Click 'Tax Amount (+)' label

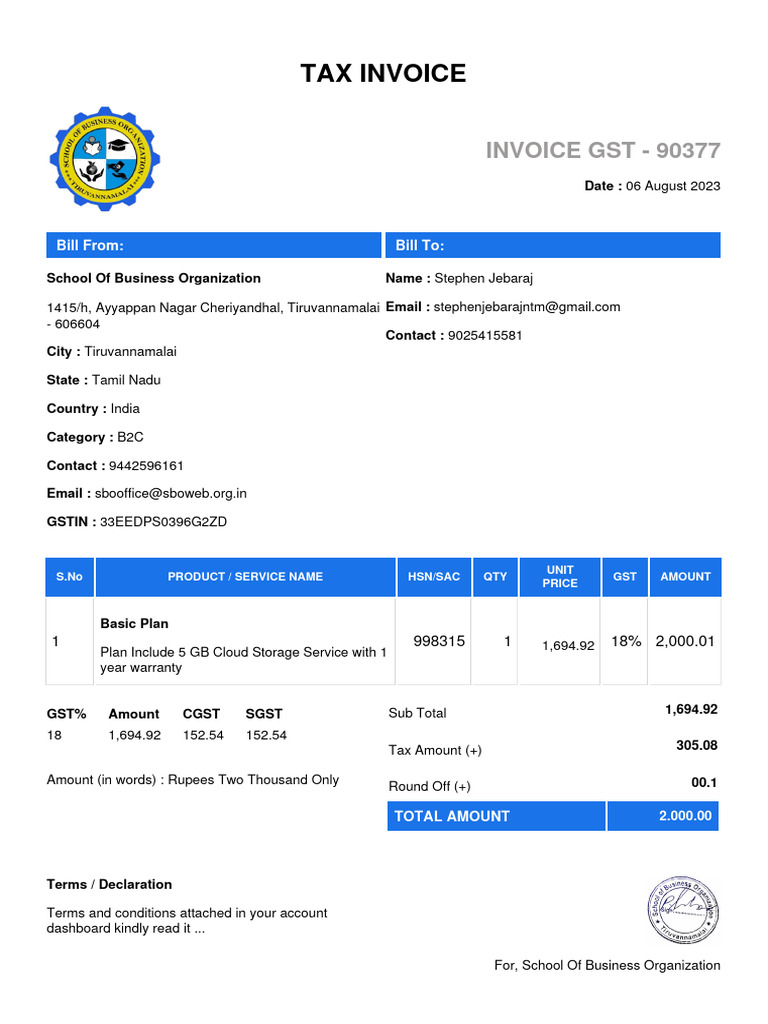point(435,750)
